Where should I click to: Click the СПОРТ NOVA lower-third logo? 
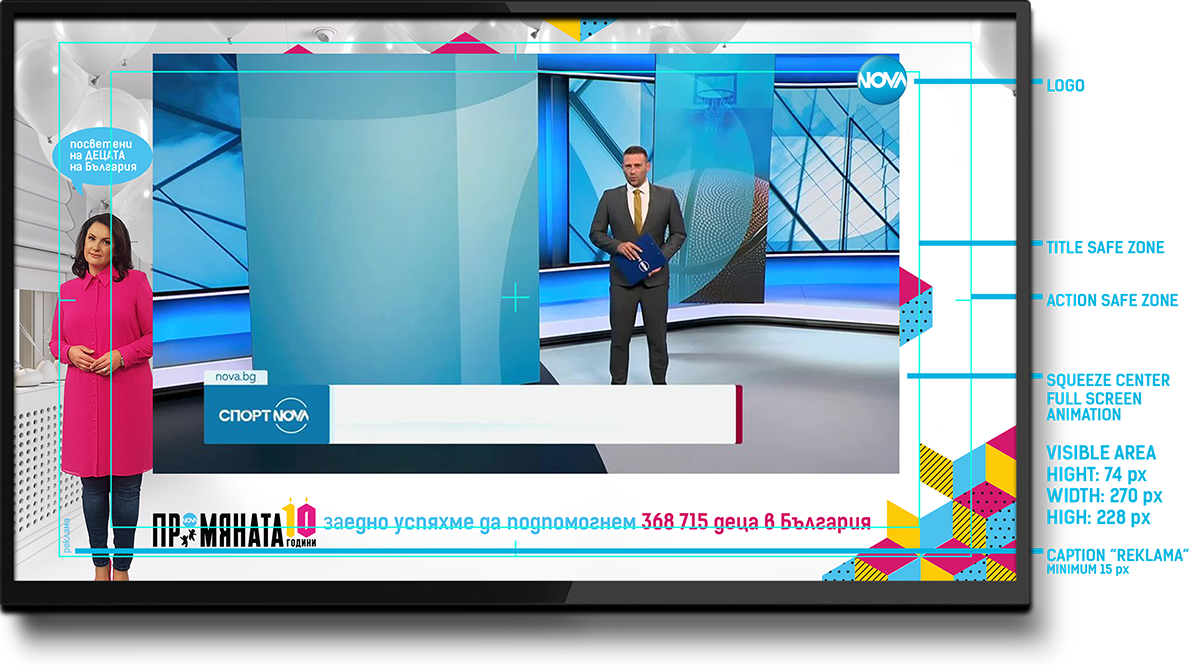coord(266,415)
